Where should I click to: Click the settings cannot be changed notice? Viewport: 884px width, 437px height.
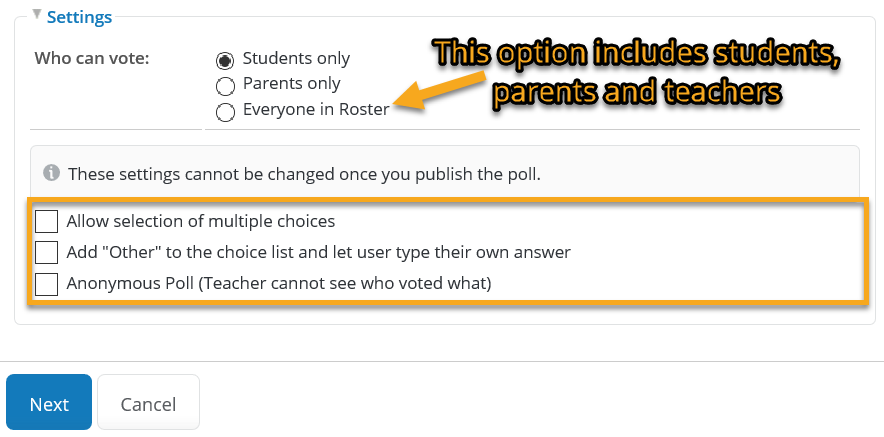tap(304, 174)
